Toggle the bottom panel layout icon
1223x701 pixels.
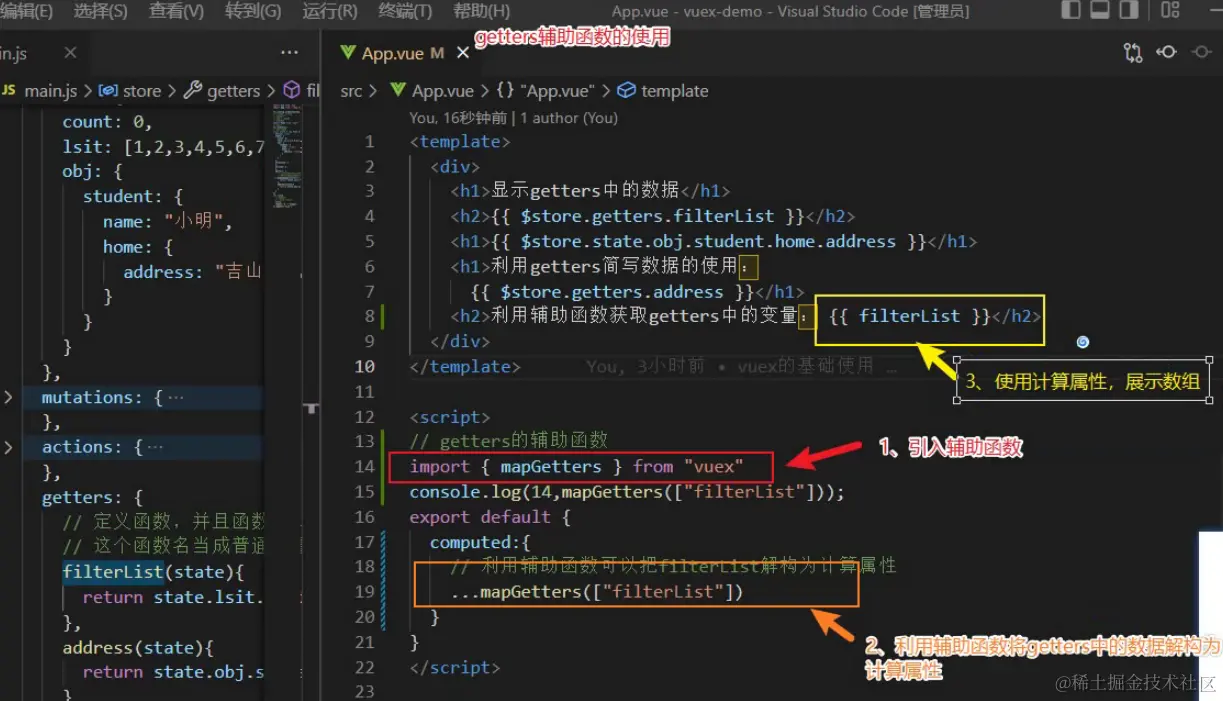click(1100, 11)
